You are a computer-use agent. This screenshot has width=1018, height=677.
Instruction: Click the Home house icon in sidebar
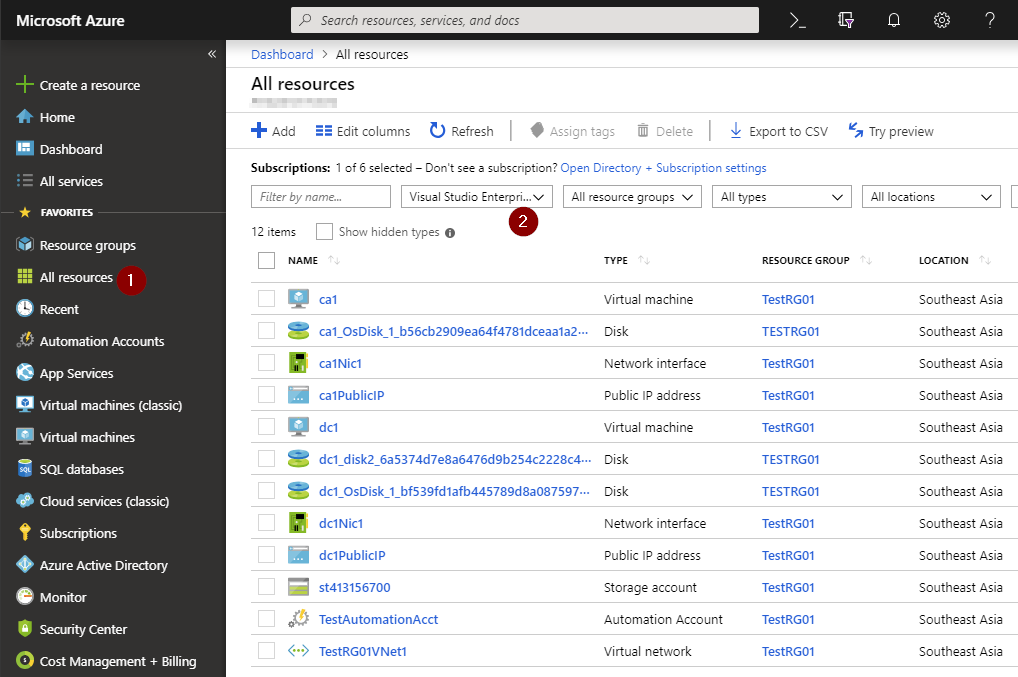click(x=25, y=117)
